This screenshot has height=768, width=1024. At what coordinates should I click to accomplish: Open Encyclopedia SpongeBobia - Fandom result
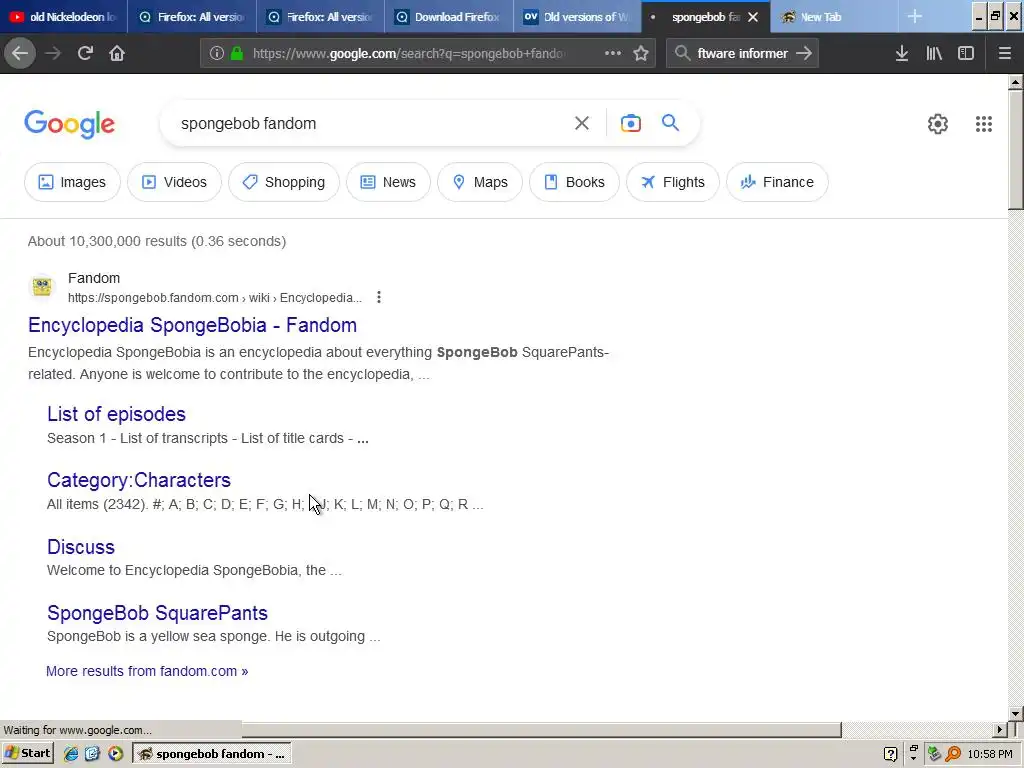(x=193, y=325)
